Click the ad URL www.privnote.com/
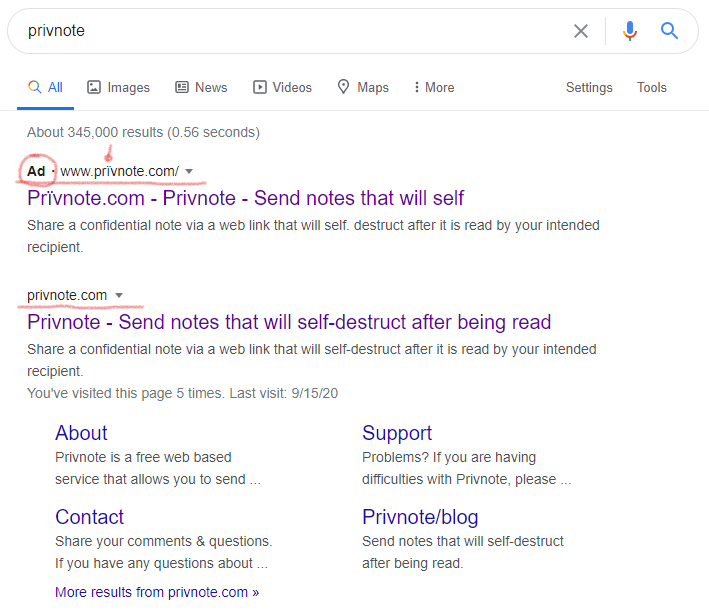This screenshot has height=616, width=709. 119,171
